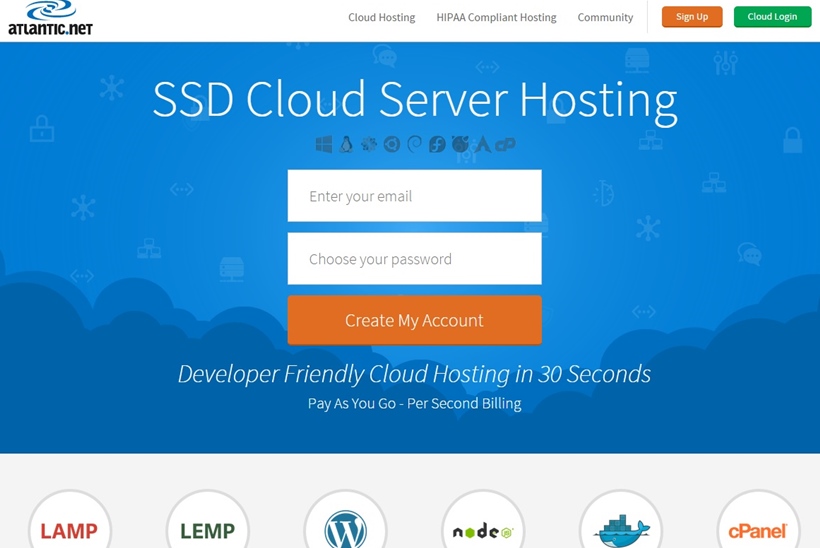Open the LEMP stack circle
The image size is (820, 548).
pos(208,519)
